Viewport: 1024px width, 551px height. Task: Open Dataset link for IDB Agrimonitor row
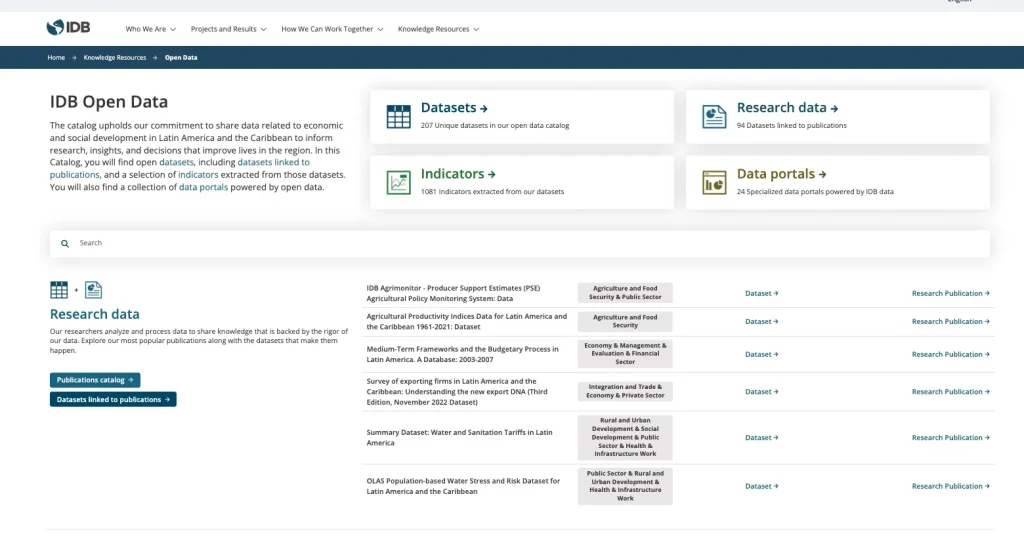[x=761, y=294]
